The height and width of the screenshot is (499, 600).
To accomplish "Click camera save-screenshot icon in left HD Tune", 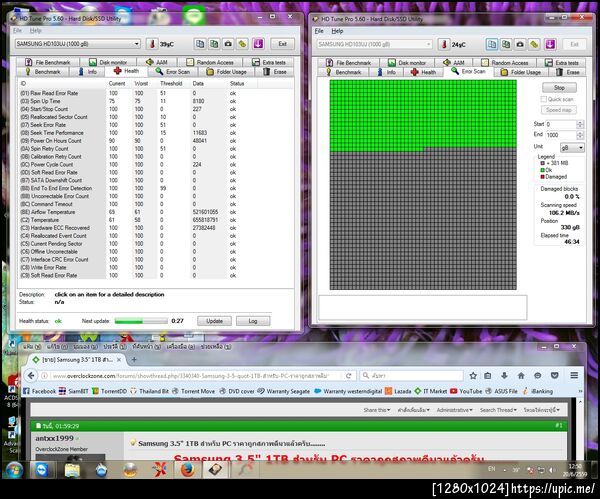I will (x=228, y=44).
